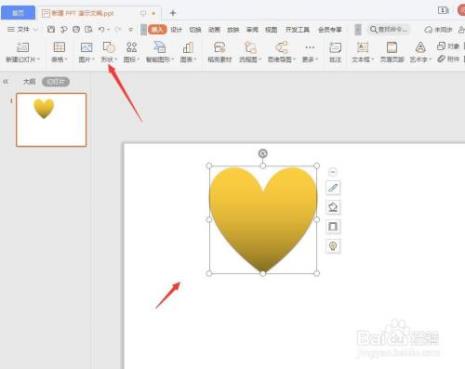The width and height of the screenshot is (465, 369).
Task: Expand the 更多 more options dropdown
Action: 310,52
